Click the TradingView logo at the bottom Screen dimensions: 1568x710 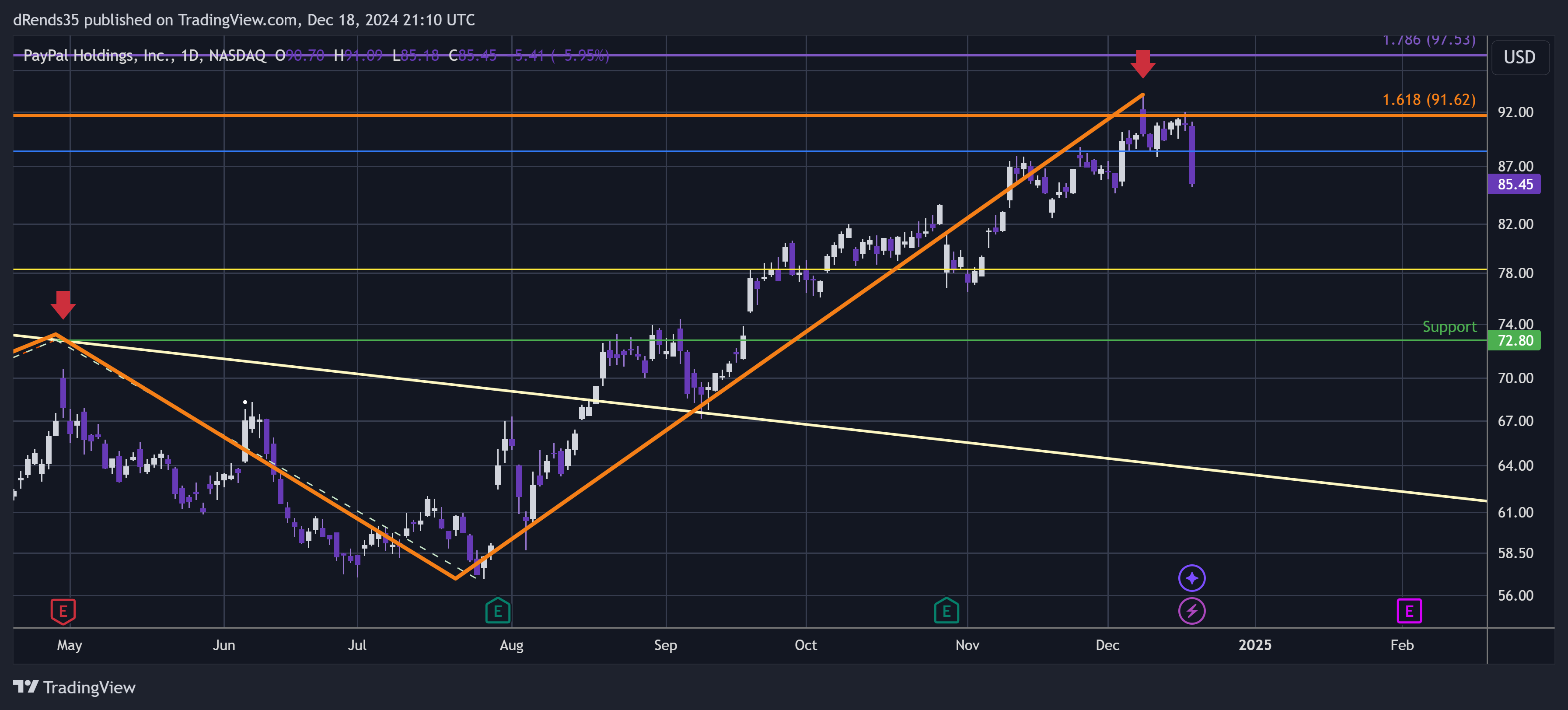(x=74, y=687)
